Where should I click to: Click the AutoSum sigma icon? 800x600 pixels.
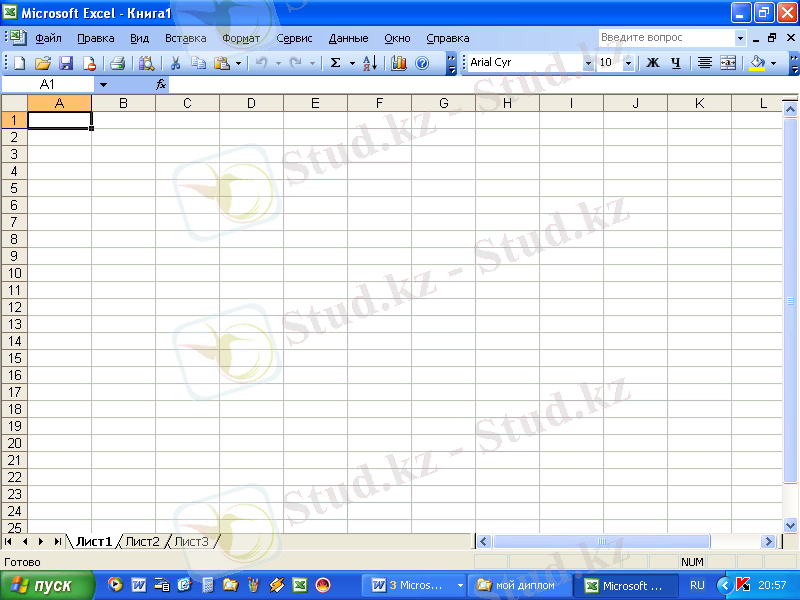click(335, 63)
